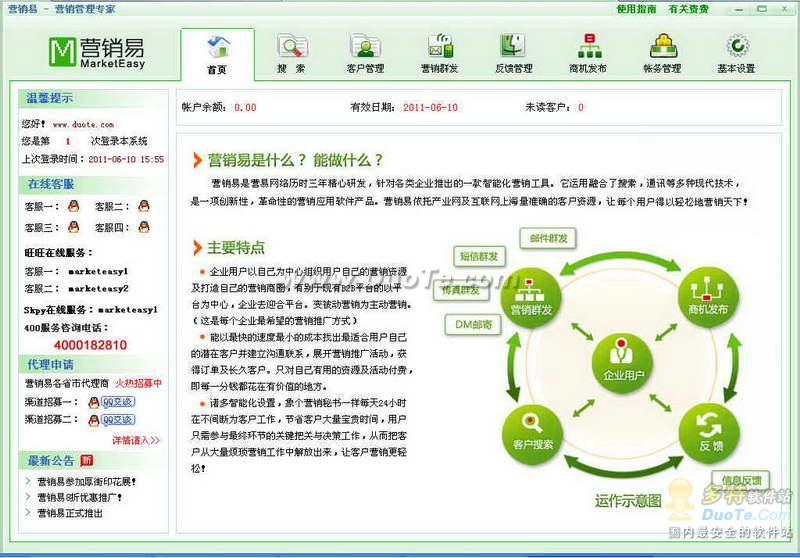Click the 旺旺 contact marketeasy1 under 客服一
The image size is (800, 558).
98,271
